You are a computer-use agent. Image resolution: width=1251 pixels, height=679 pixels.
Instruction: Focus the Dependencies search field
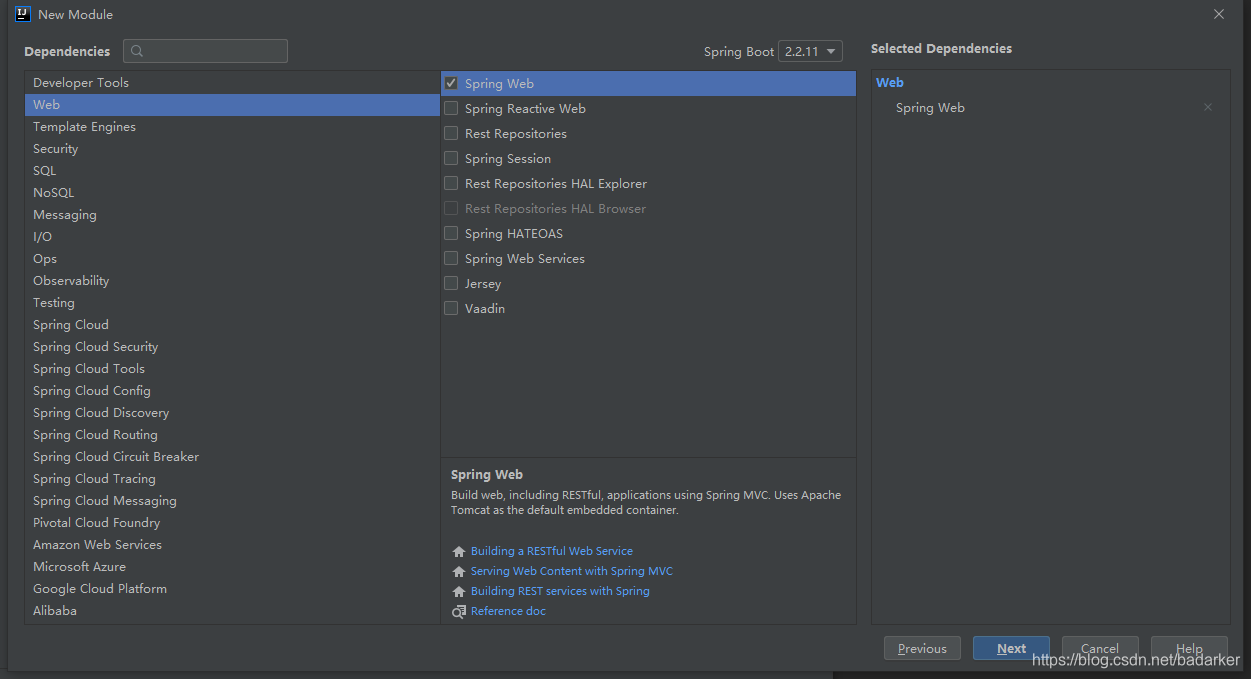205,51
